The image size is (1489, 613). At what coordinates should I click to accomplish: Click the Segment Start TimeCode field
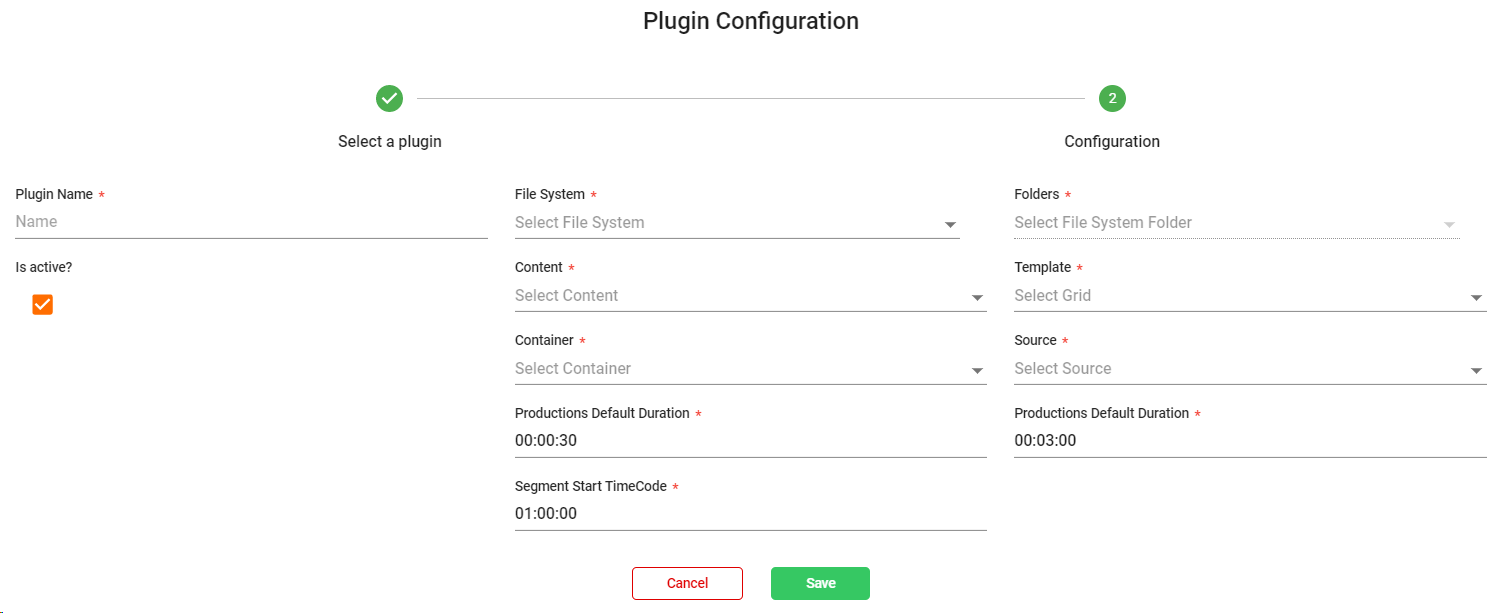(750, 514)
